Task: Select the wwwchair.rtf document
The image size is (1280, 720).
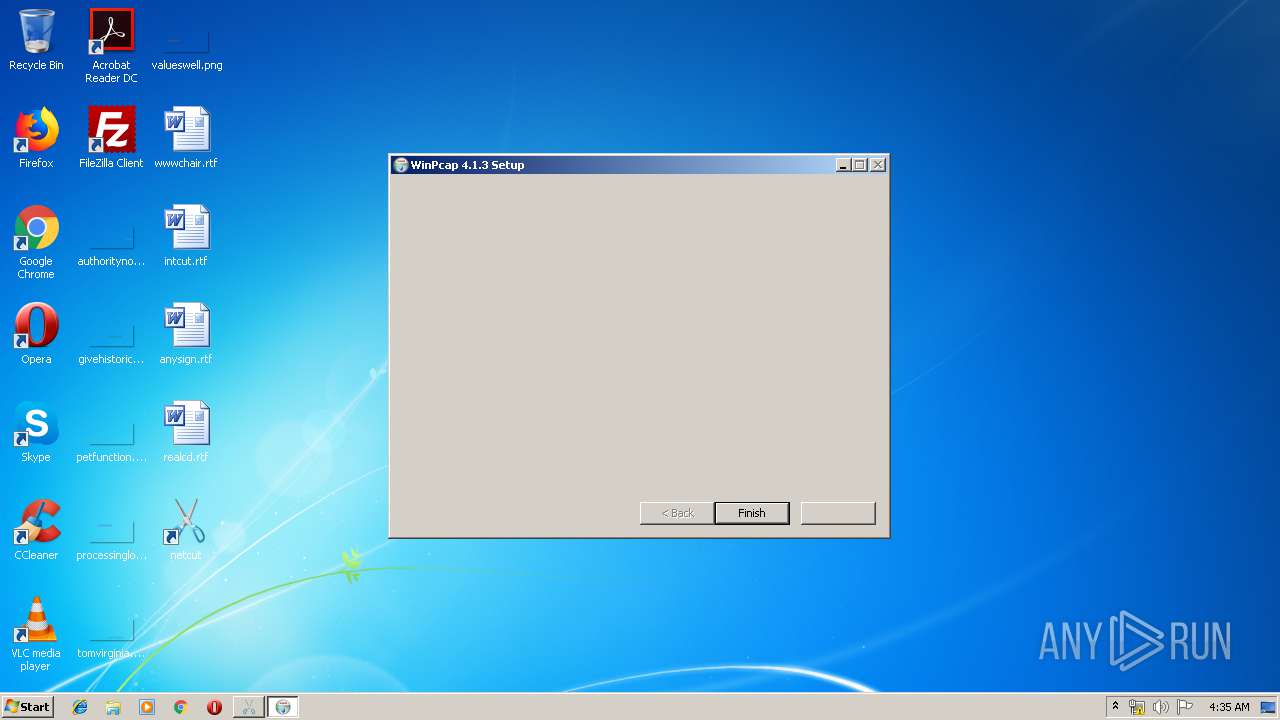Action: coord(186,138)
